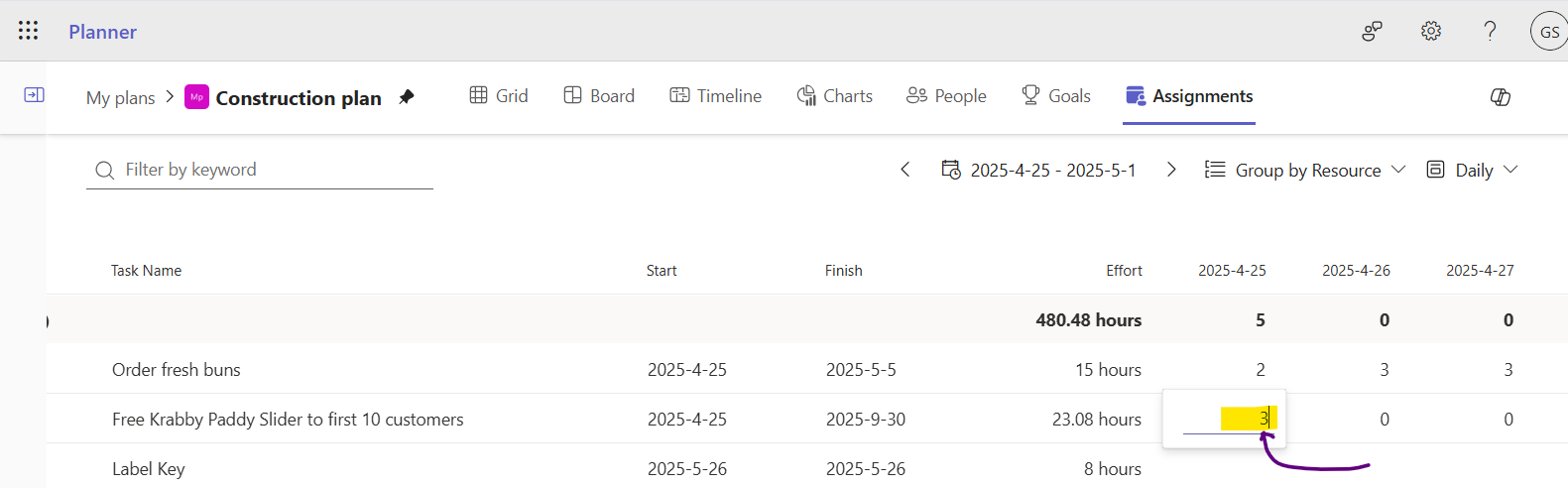Open the GS account avatar
The width and height of the screenshot is (1568, 488).
(x=1549, y=32)
